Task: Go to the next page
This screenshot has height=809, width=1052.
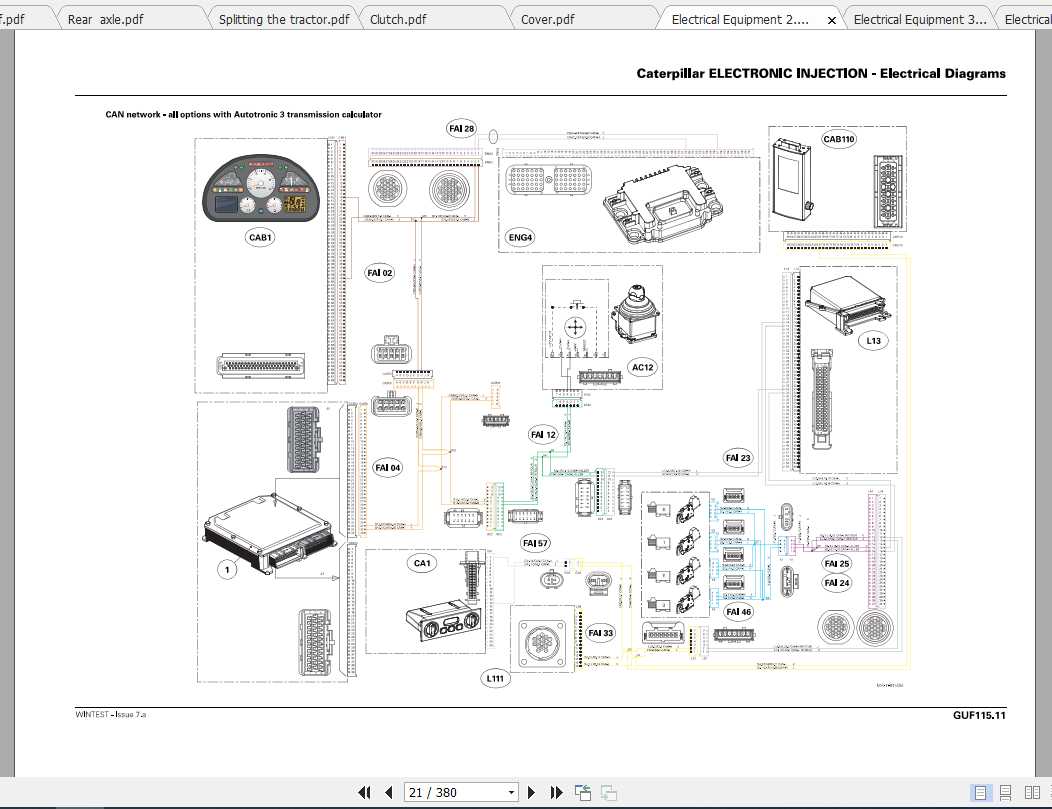Action: 531,792
